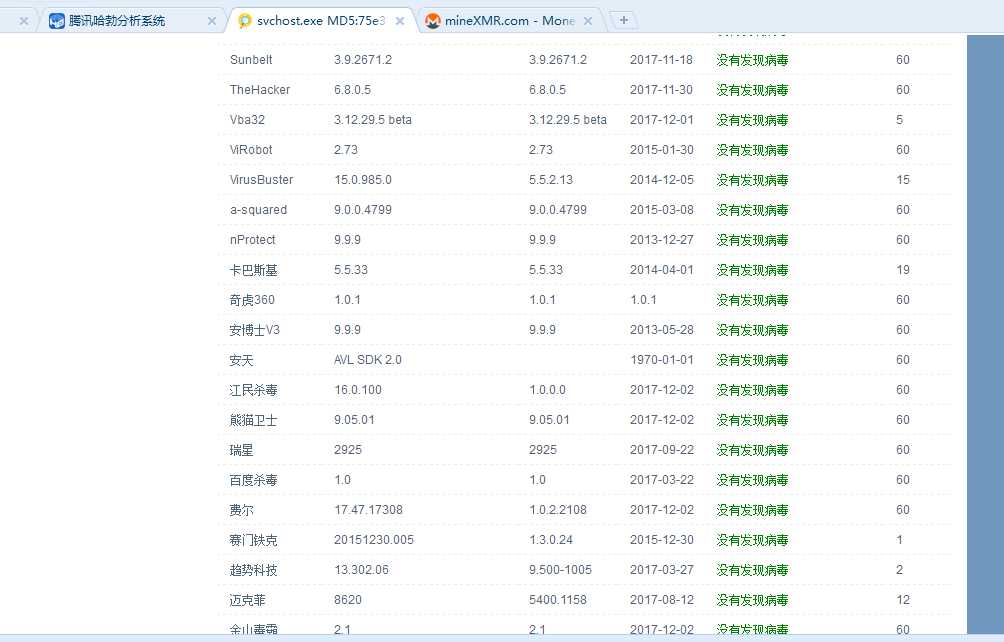Open a new browser tab

coord(624,20)
